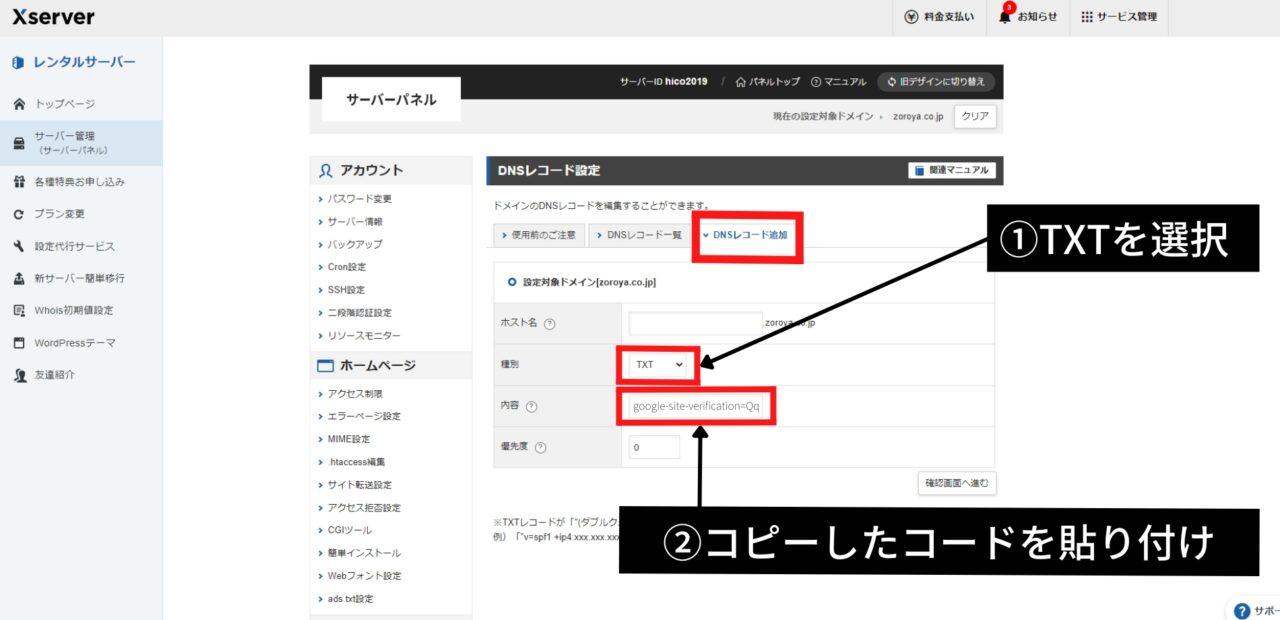The height and width of the screenshot is (620, 1280).
Task: Switch to the 使用前のご注意 tab
Action: 537,235
